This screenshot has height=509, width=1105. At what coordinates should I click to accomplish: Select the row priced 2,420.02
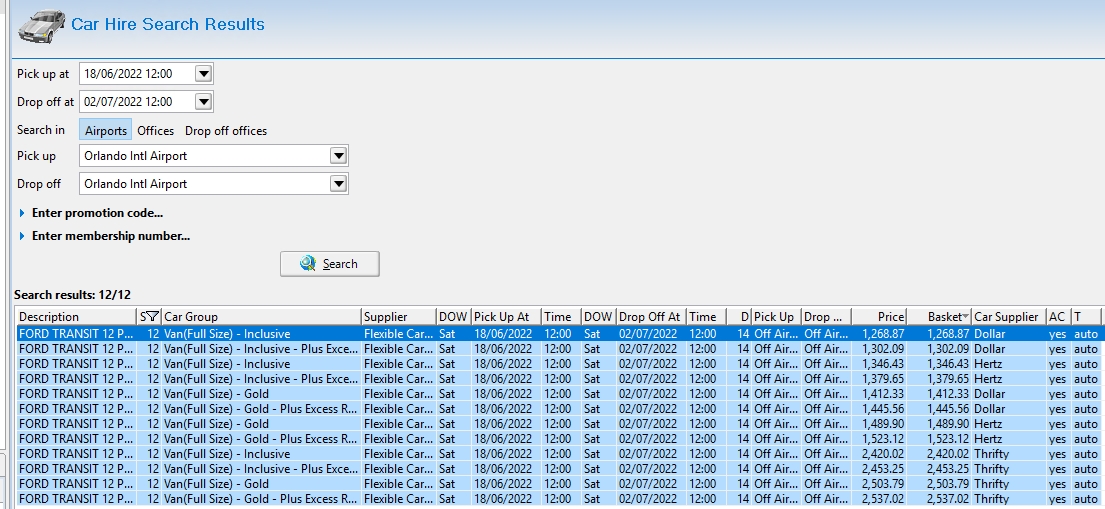point(557,453)
